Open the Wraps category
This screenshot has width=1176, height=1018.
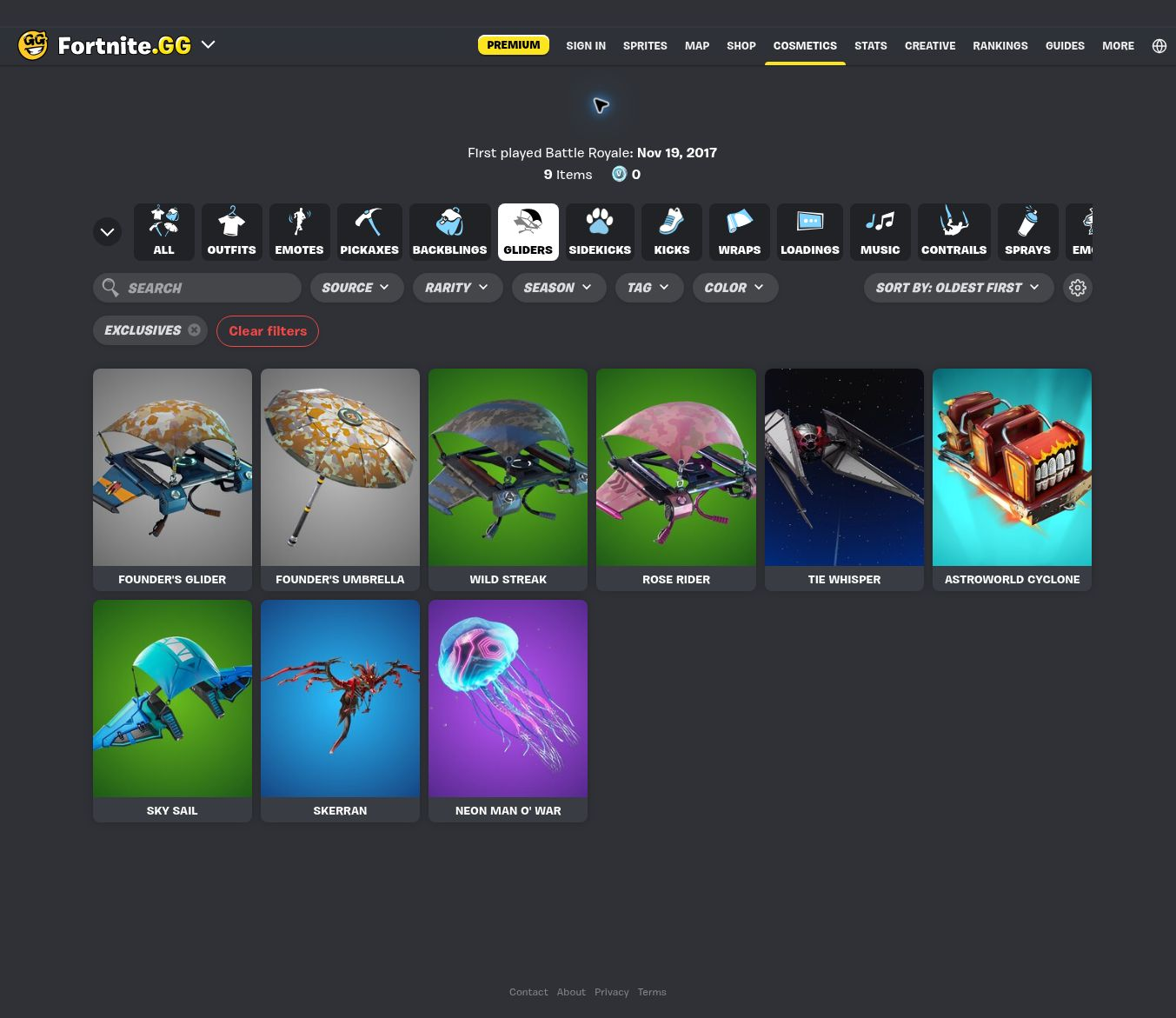[739, 232]
